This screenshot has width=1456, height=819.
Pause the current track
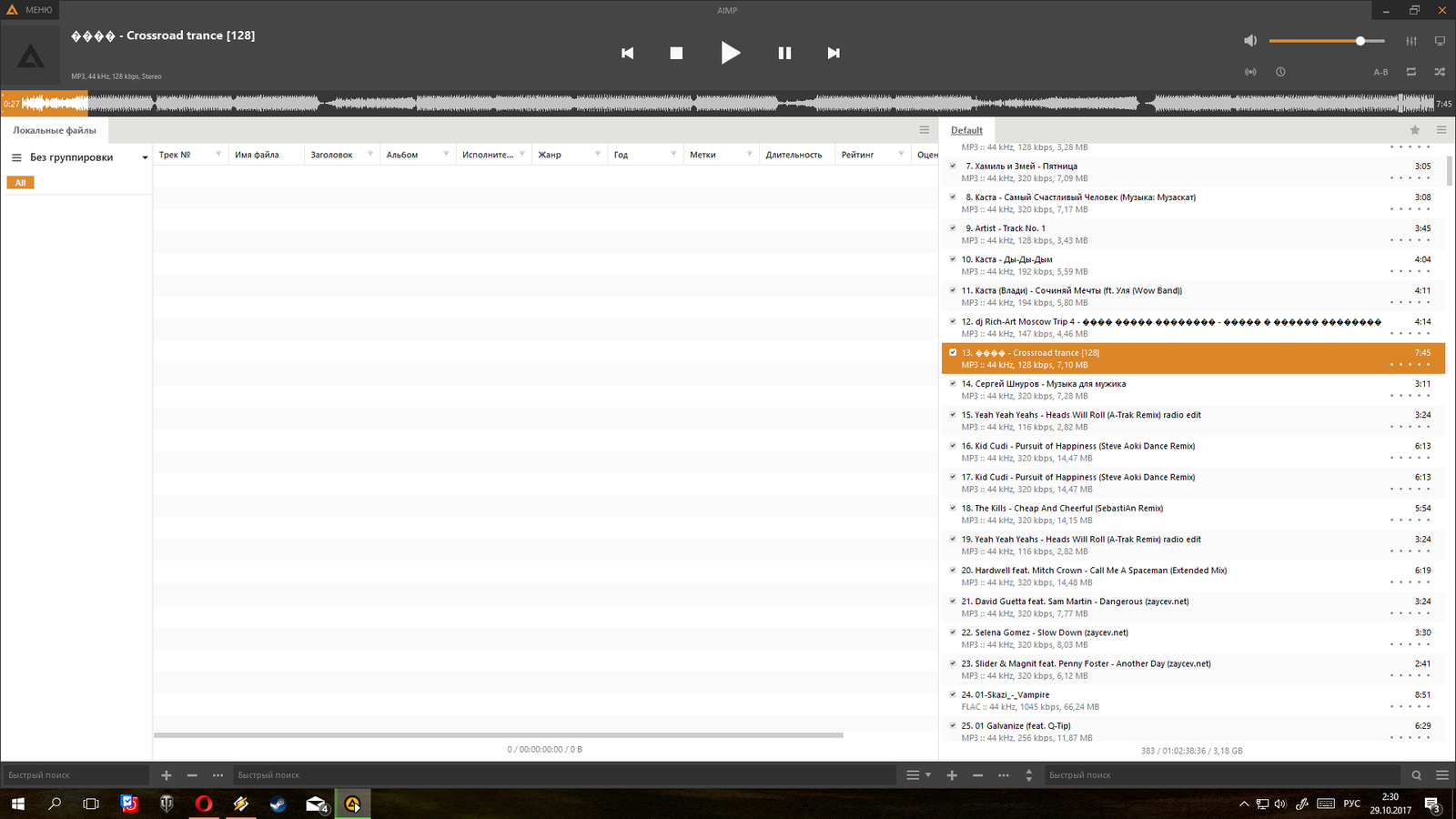pyautogui.click(x=784, y=53)
